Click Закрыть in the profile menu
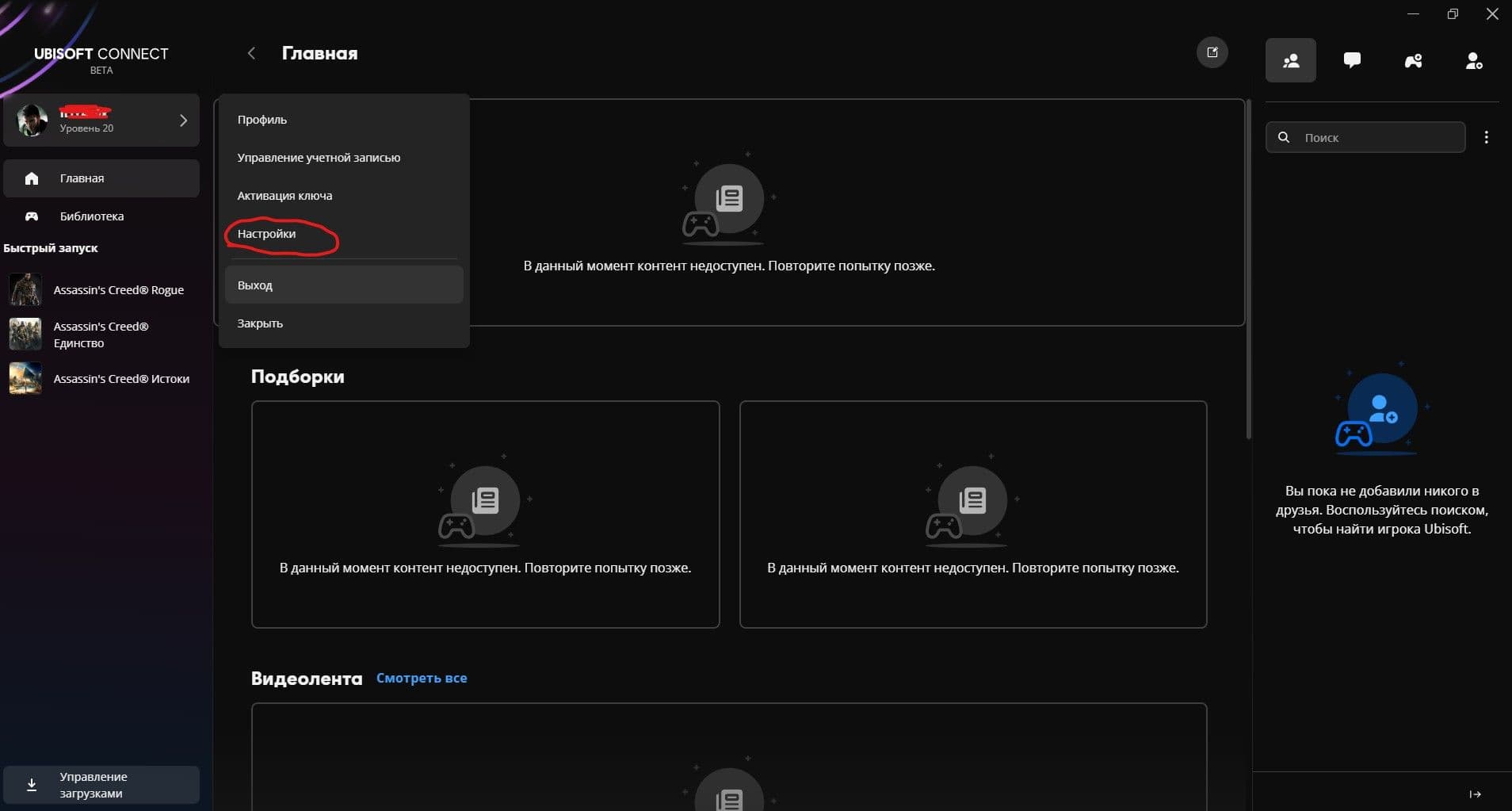 tap(260, 323)
